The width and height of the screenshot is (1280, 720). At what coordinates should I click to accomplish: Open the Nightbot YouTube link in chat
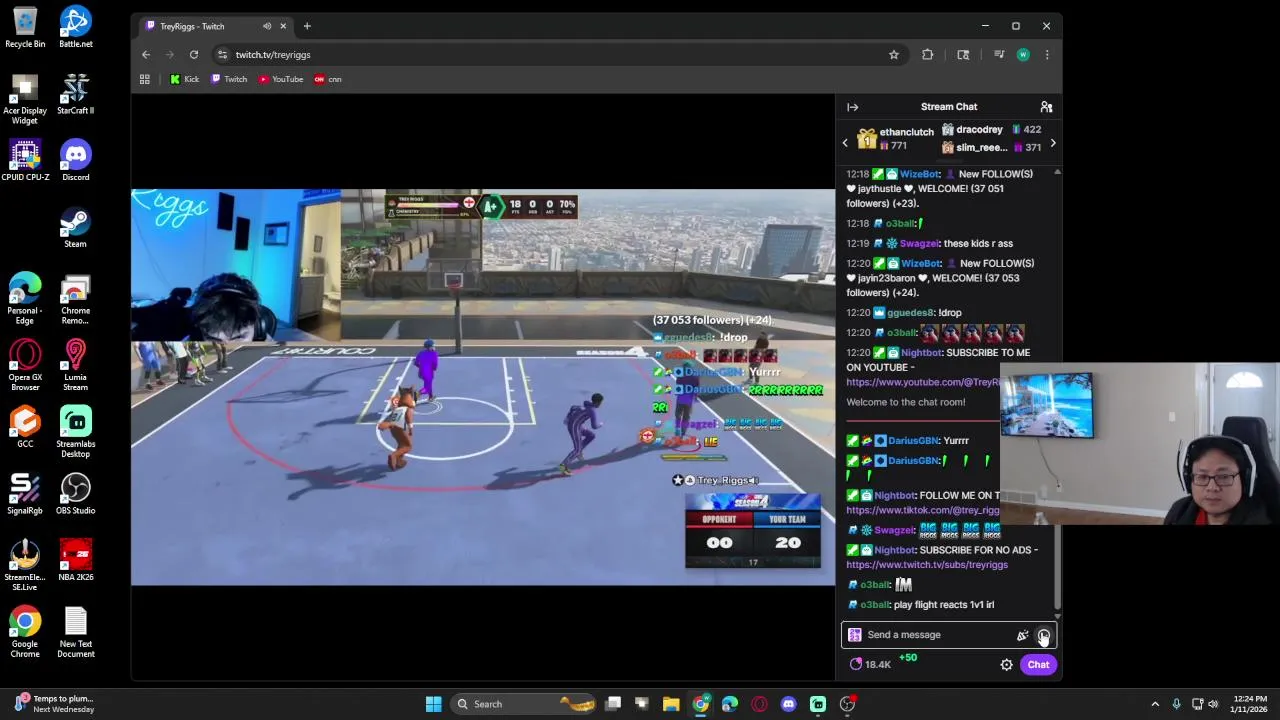923,382
